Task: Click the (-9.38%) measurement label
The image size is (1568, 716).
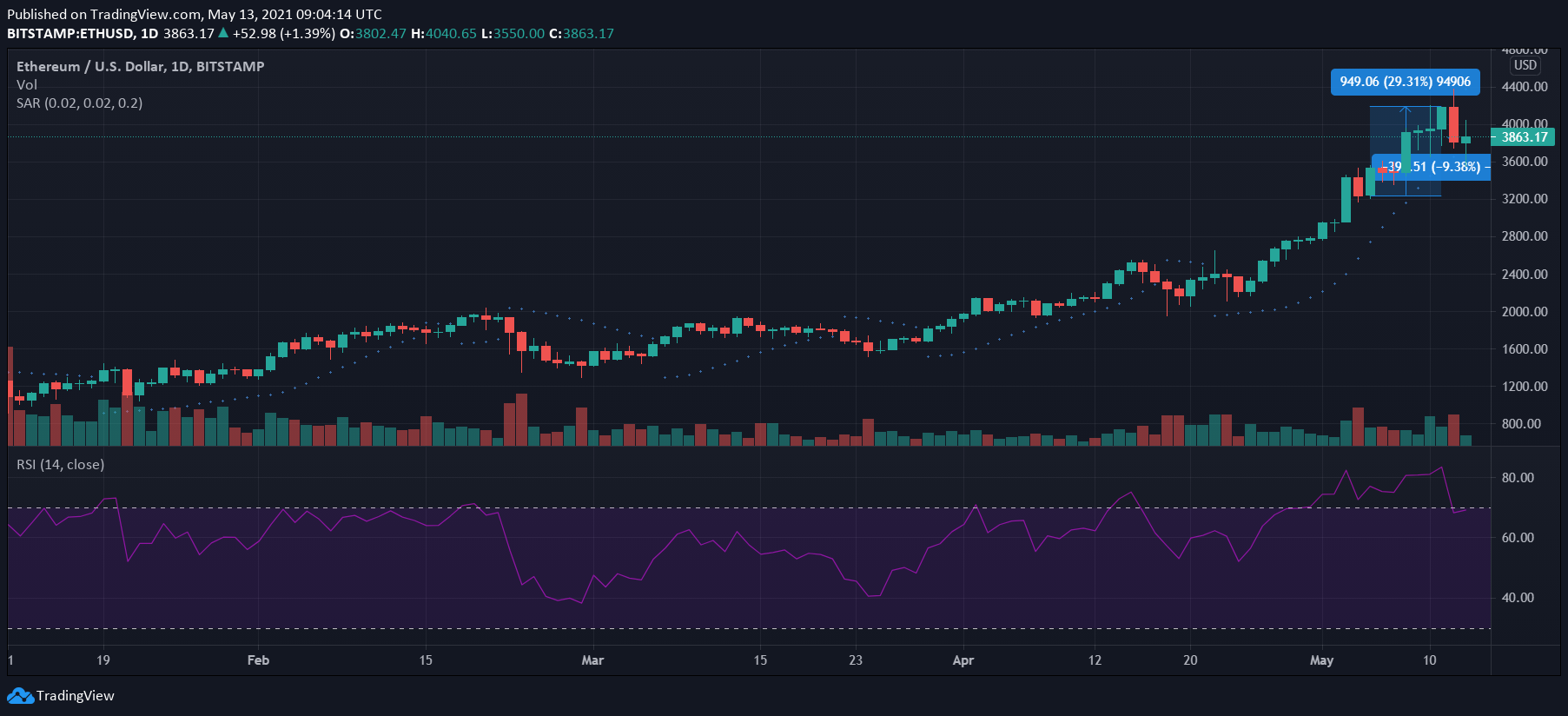Action: coord(1431,167)
